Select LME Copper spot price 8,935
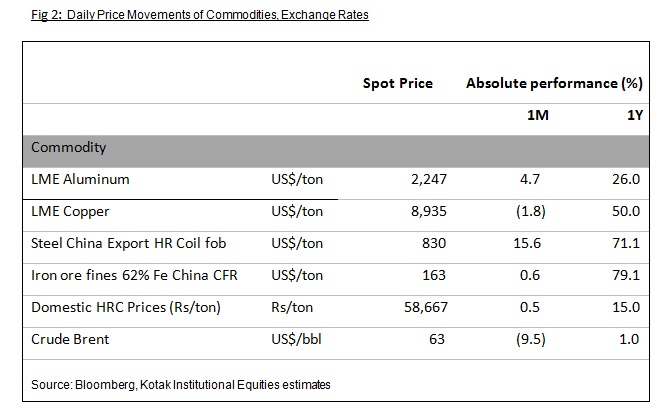This screenshot has height=411, width=665. pos(428,211)
